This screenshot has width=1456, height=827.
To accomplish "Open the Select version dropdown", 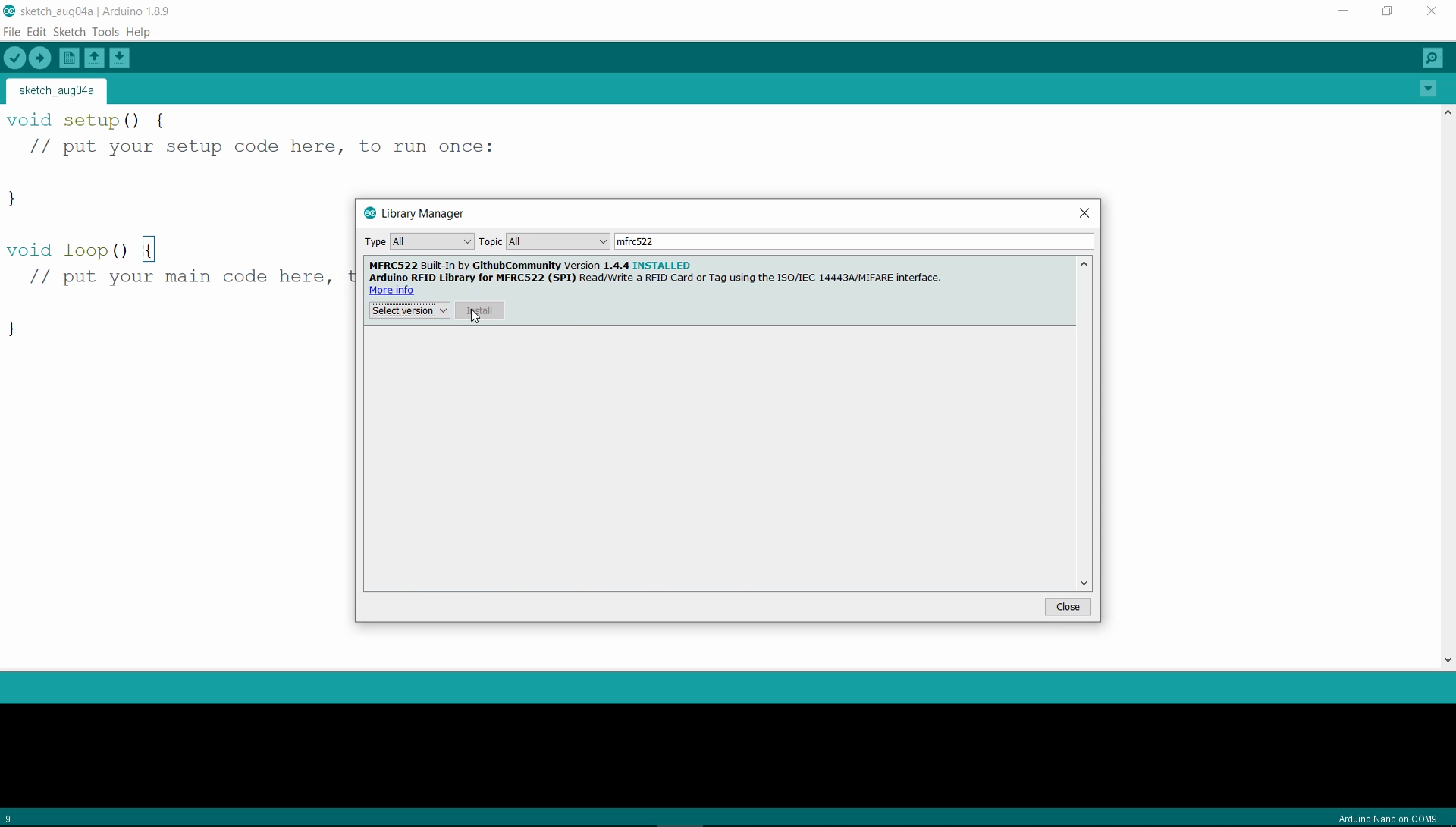I will [409, 310].
